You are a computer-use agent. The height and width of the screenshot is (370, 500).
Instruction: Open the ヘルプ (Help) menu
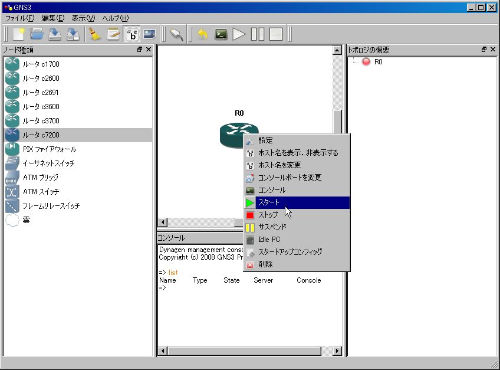click(115, 18)
